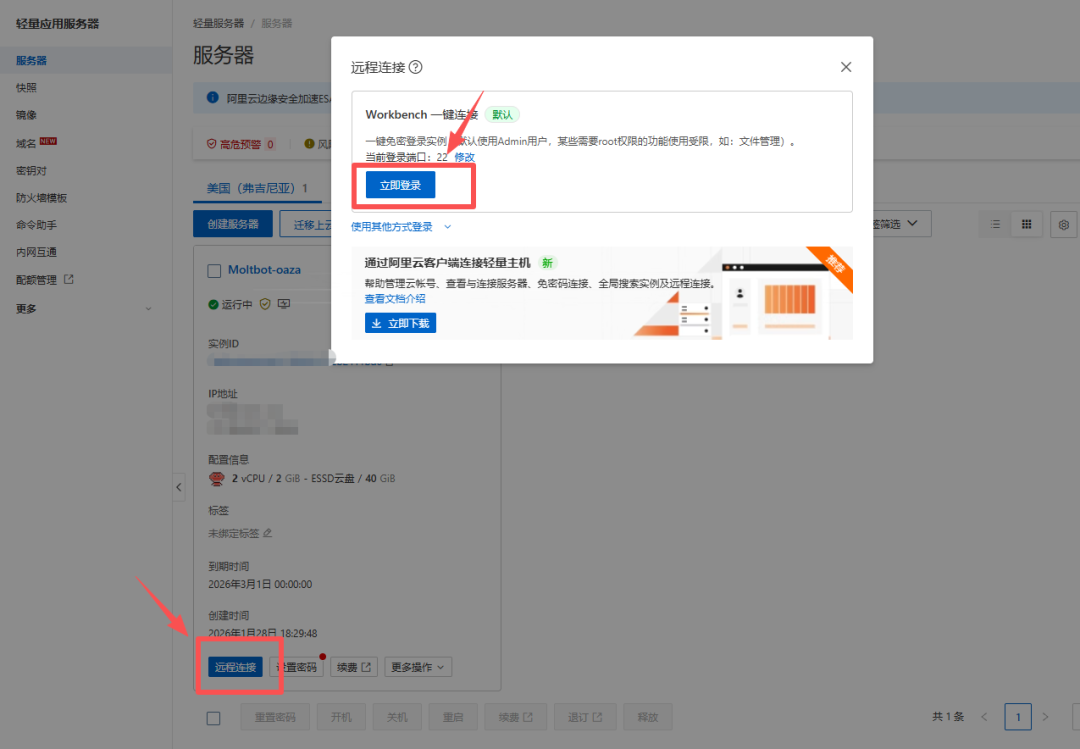Click the monitor icon beside 运行中
Viewport: 1080px width, 749px height.
point(284,304)
